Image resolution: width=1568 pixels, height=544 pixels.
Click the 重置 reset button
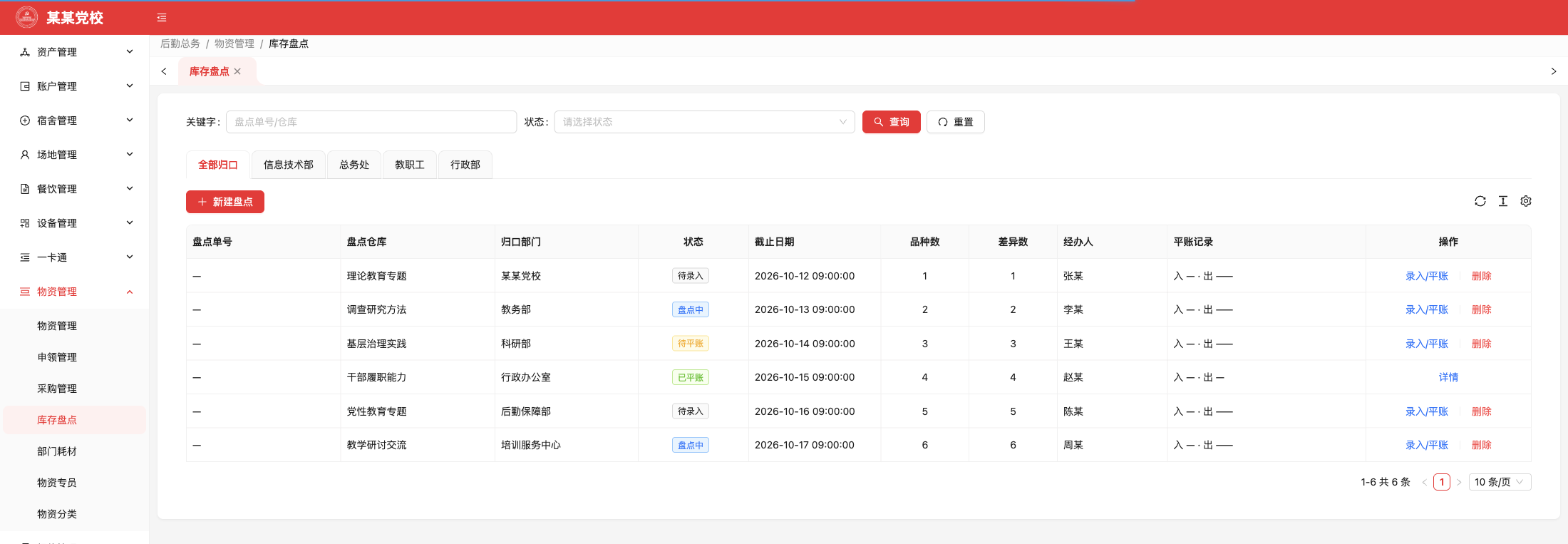(956, 122)
